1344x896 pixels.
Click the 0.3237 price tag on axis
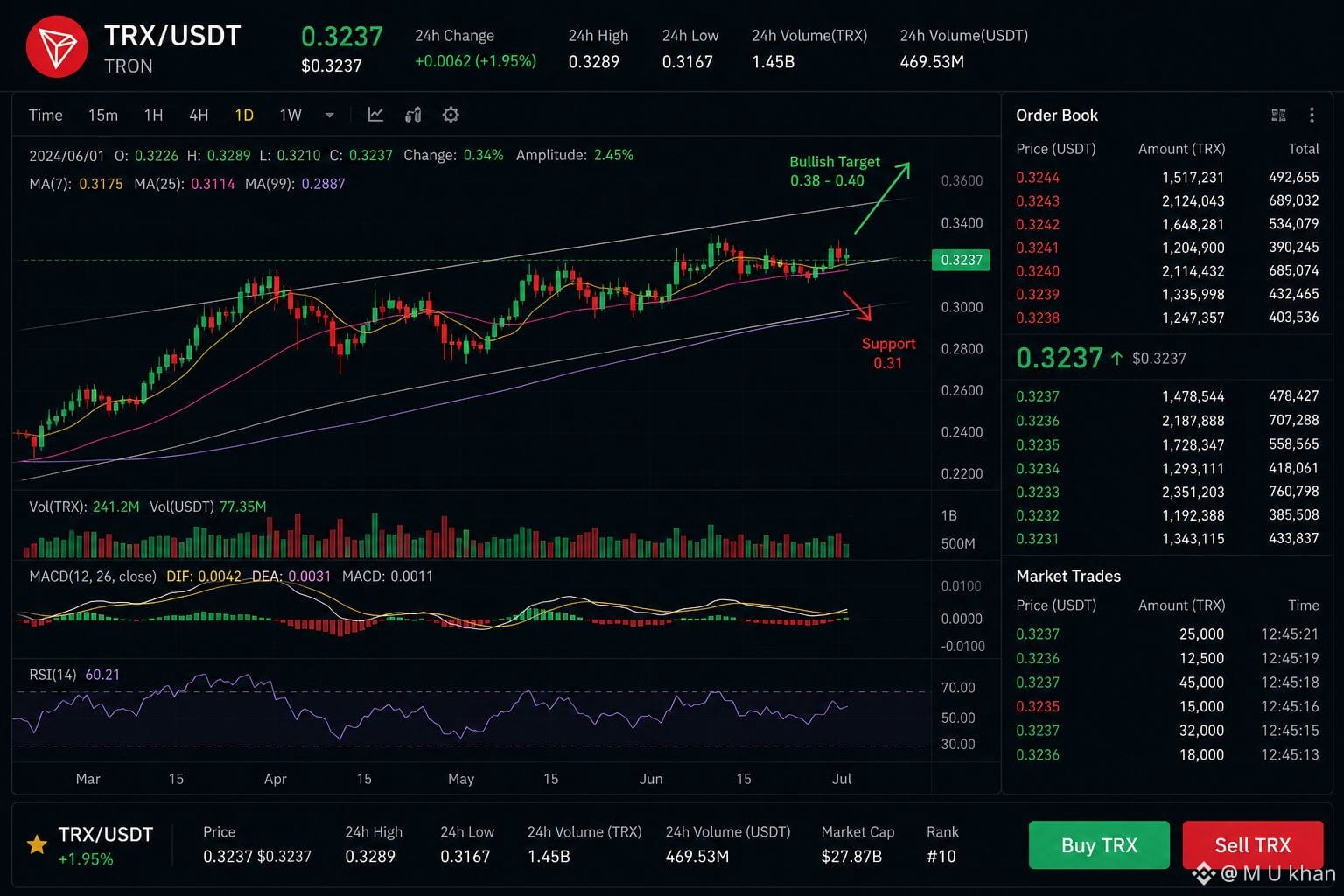coord(961,260)
